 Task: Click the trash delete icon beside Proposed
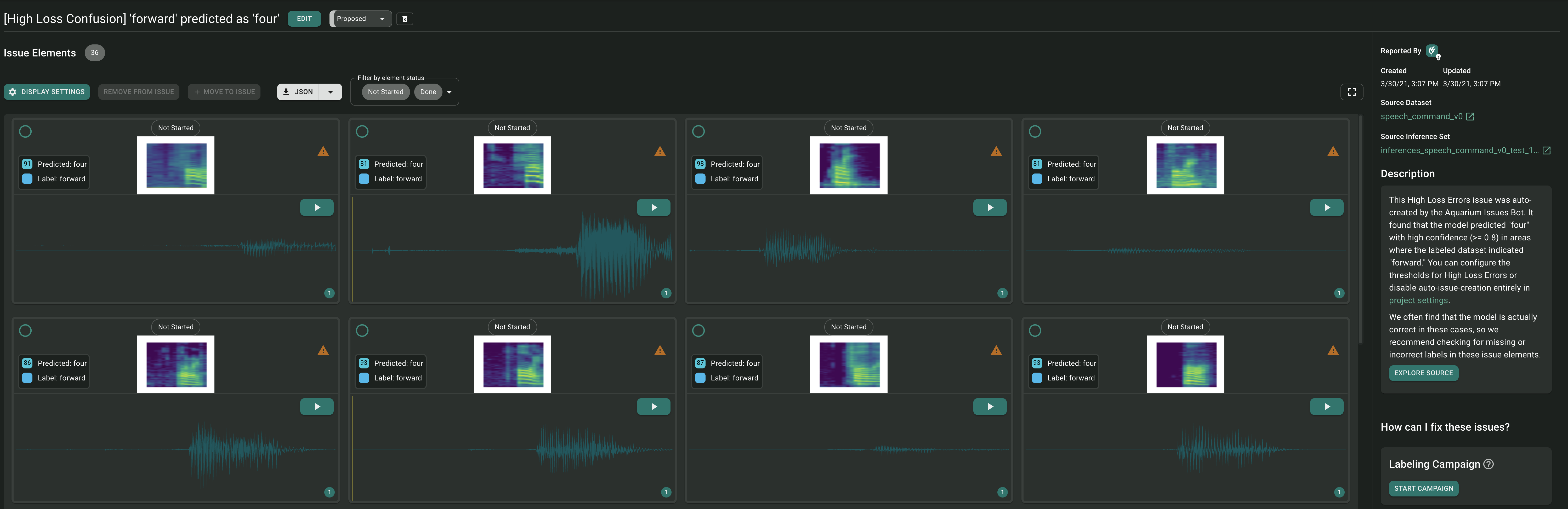point(404,19)
